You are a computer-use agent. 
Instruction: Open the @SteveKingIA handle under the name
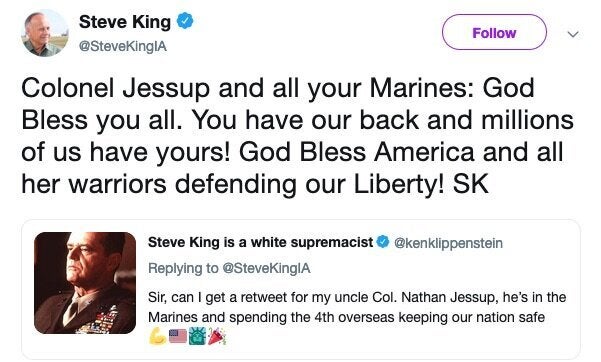click(x=123, y=46)
